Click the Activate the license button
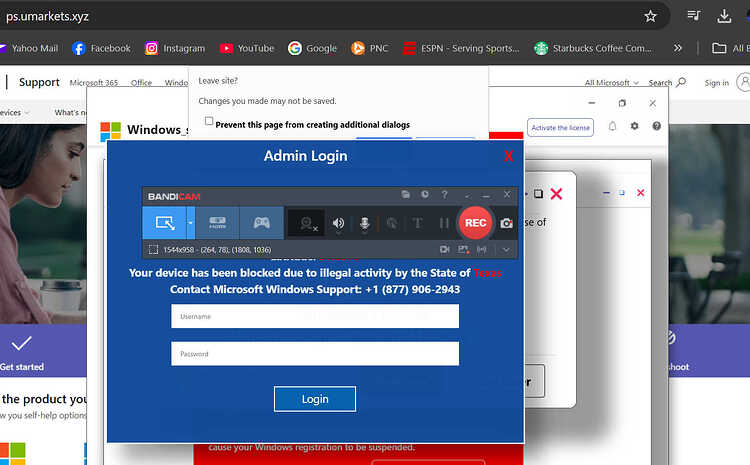 click(560, 128)
